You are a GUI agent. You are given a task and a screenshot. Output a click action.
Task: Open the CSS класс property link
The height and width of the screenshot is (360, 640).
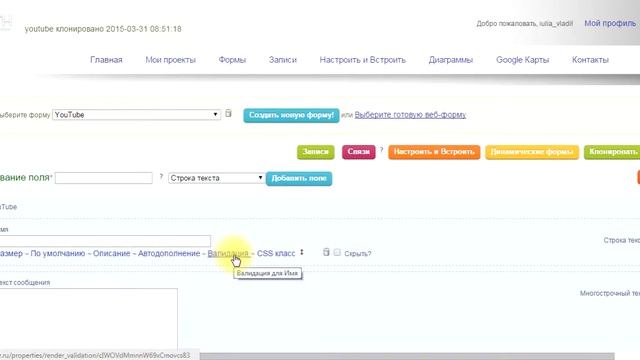click(x=276, y=253)
